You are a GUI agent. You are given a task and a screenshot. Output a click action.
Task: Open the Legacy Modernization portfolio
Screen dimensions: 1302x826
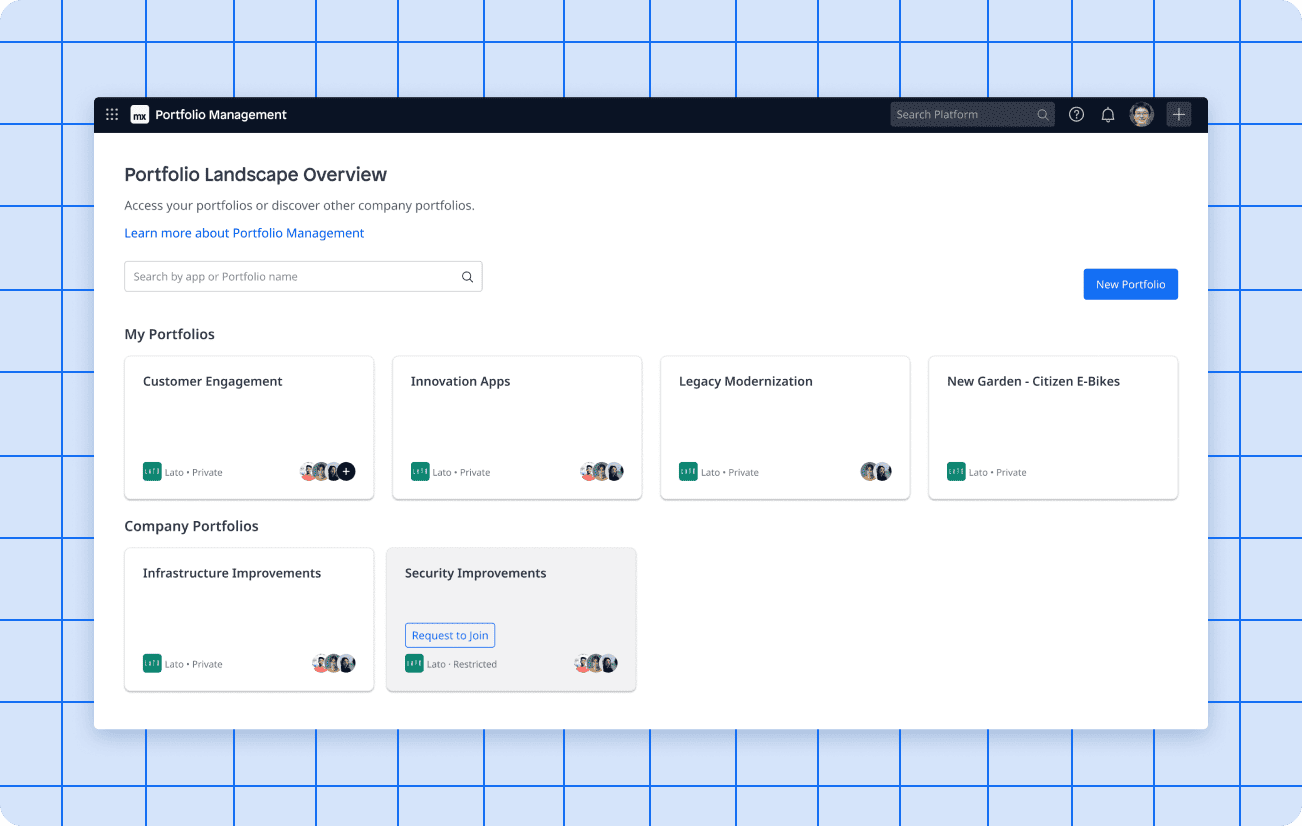coord(785,420)
